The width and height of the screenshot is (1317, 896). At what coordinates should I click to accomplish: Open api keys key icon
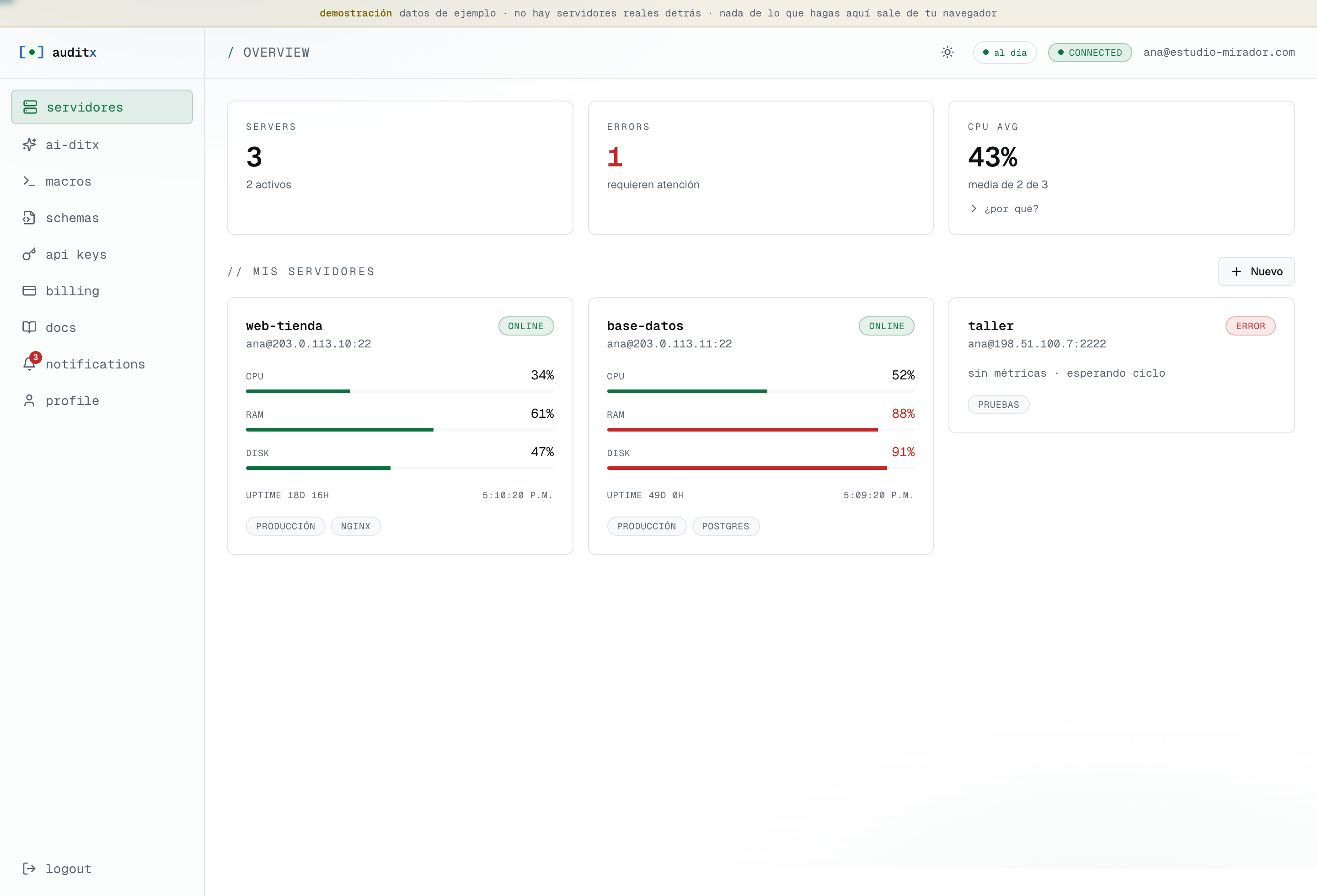click(29, 254)
